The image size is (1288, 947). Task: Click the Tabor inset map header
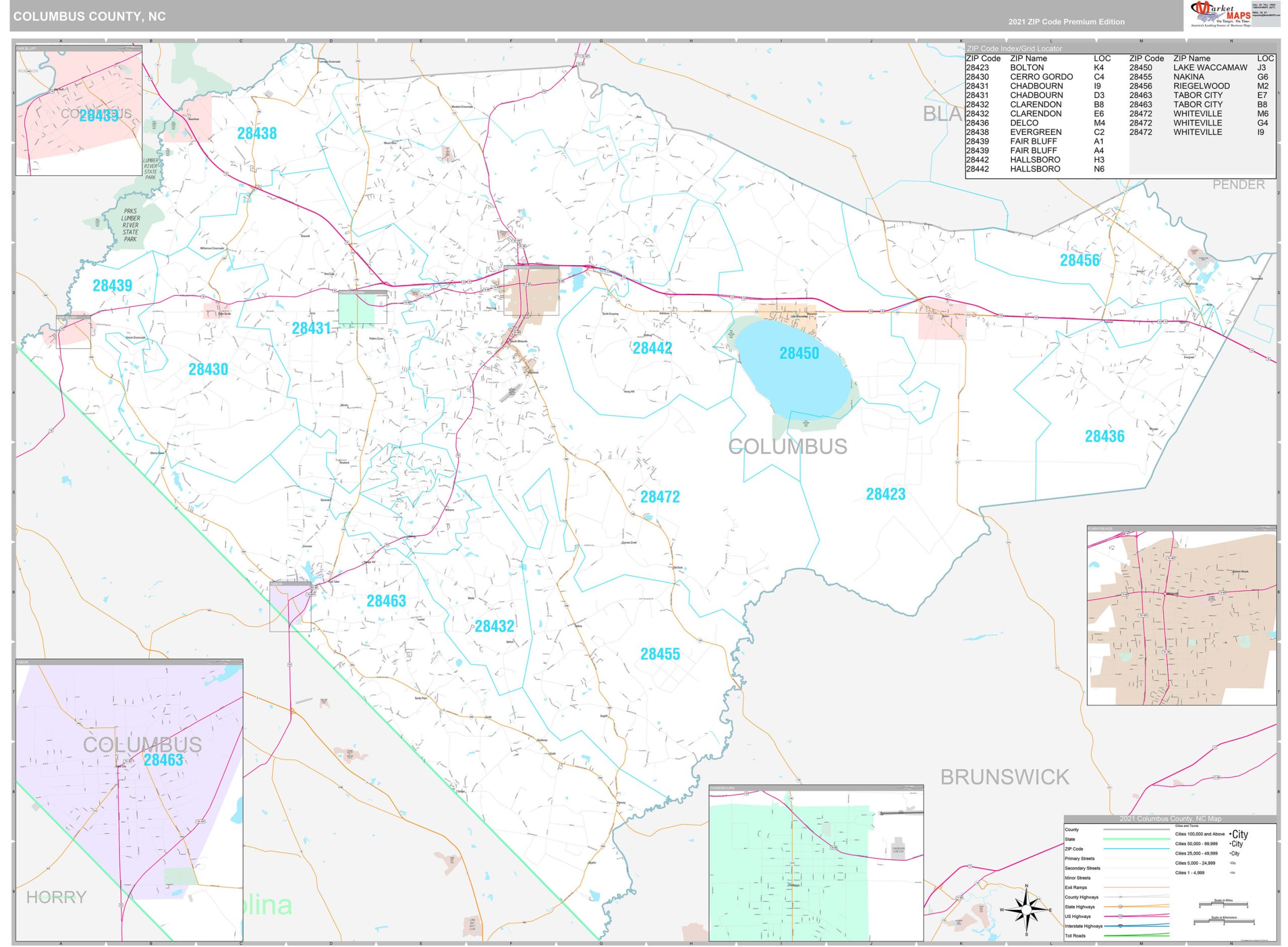pos(130,662)
